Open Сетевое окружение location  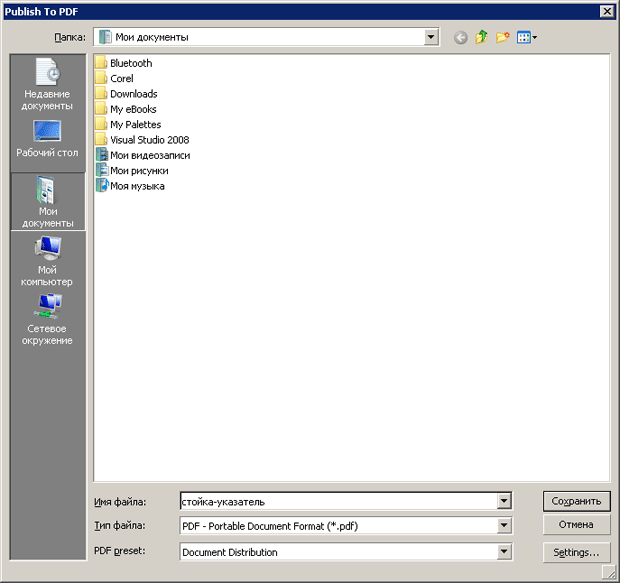pos(47,320)
